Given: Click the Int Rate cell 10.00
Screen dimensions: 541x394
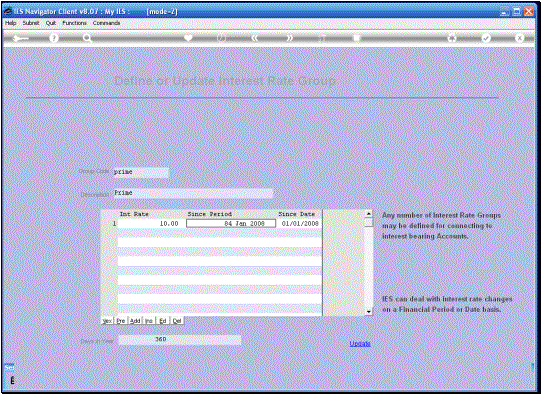Looking at the screenshot, I should (151, 224).
